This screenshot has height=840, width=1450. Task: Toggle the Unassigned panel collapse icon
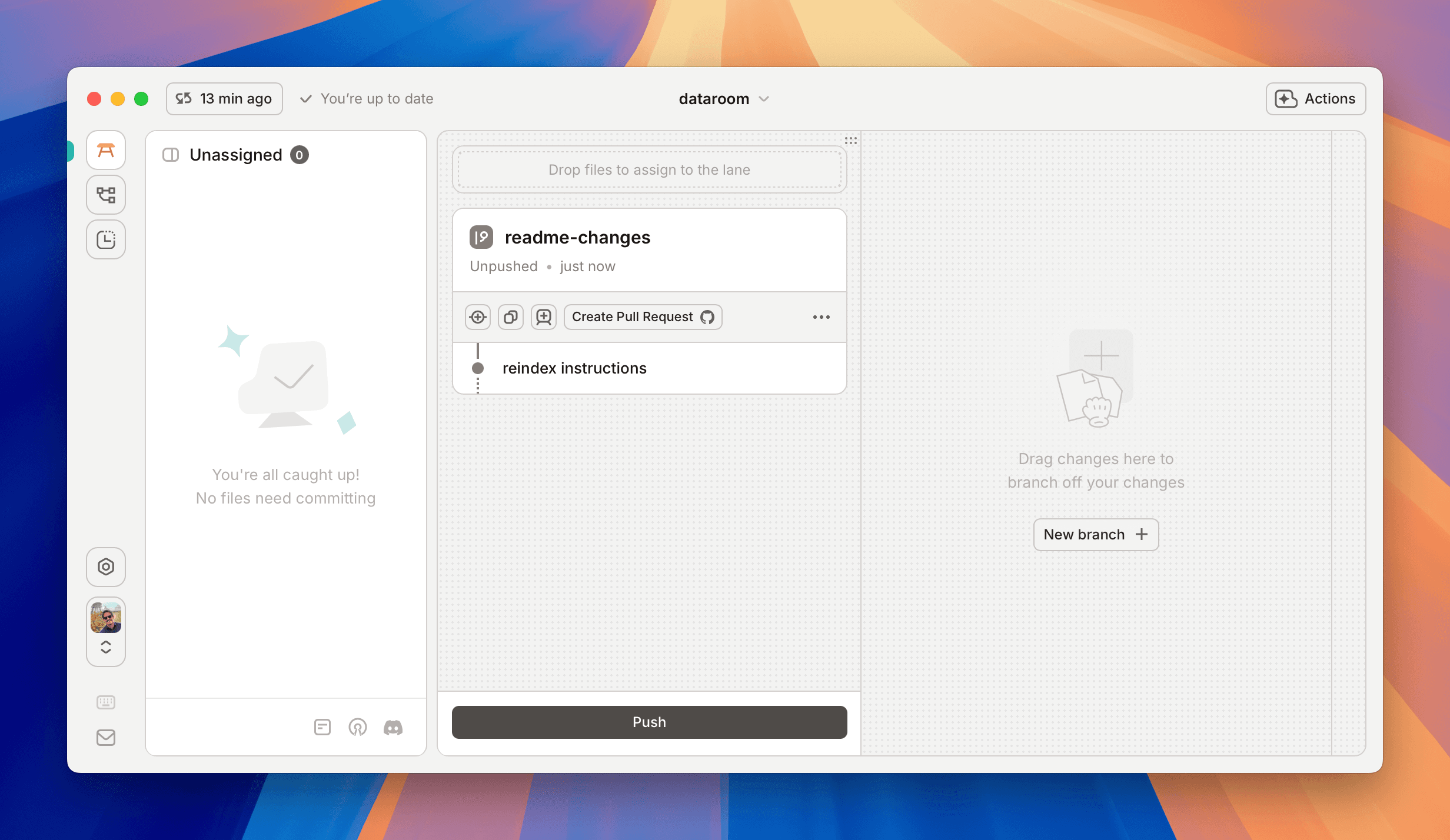171,155
